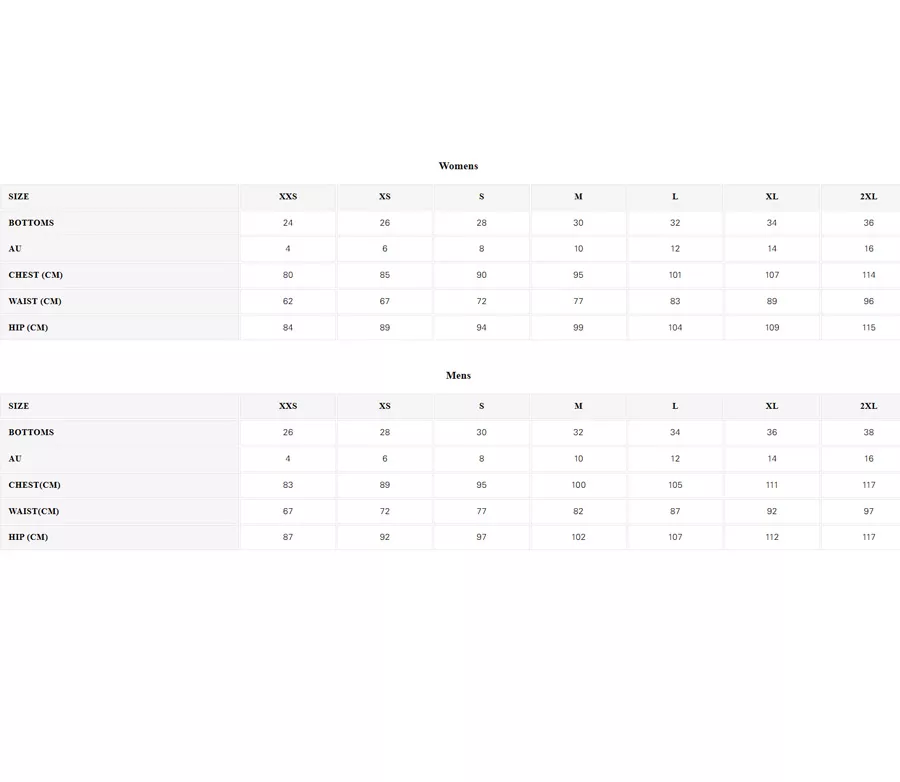Click Mens waist value 82 for size M

coord(578,511)
